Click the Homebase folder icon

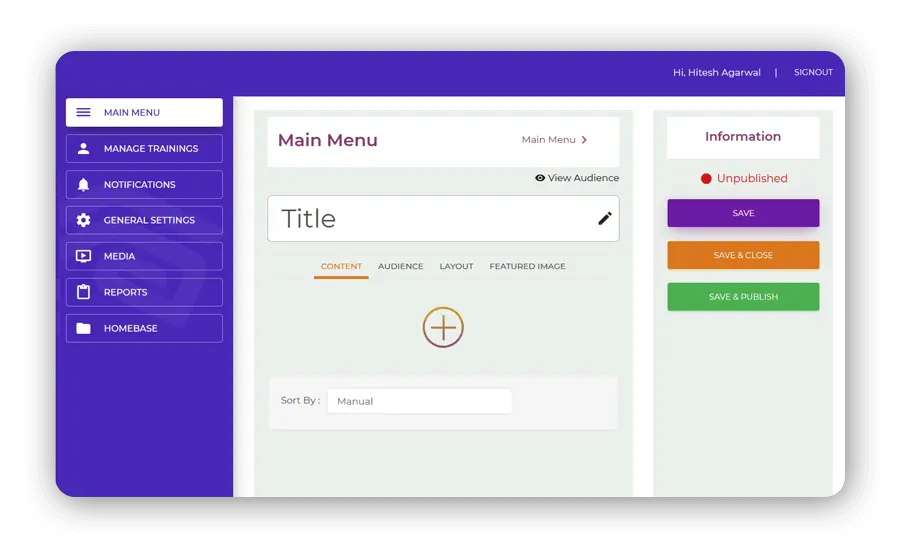pos(84,328)
